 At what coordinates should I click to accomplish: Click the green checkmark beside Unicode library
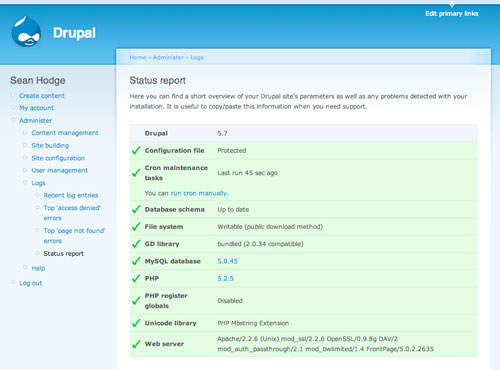pos(136,323)
